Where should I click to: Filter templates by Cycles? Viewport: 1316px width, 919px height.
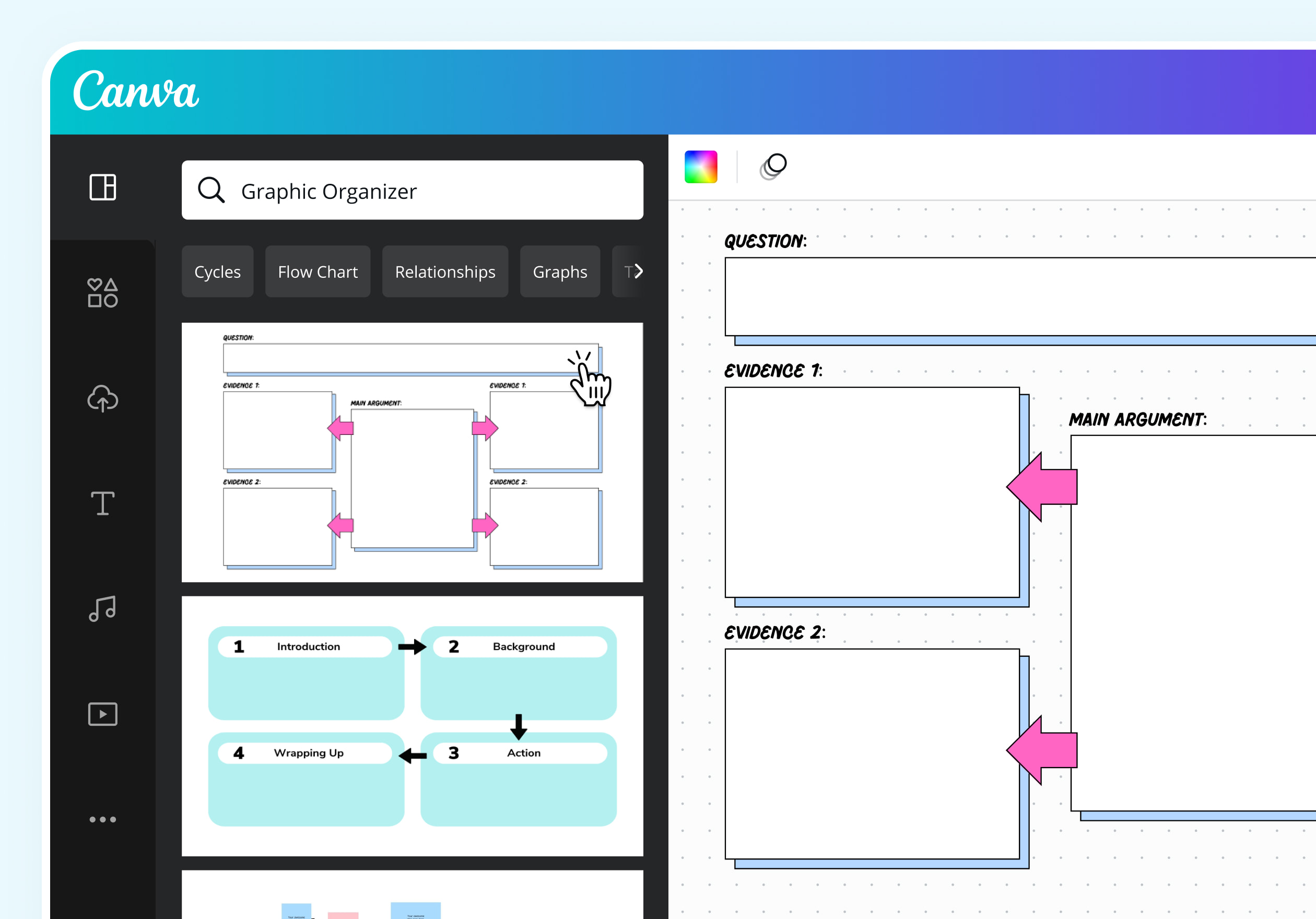[217, 272]
